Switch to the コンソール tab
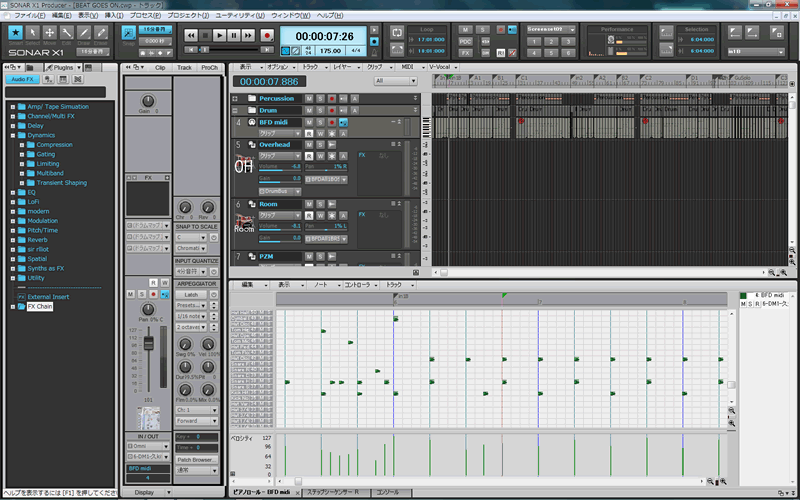 click(x=388, y=492)
